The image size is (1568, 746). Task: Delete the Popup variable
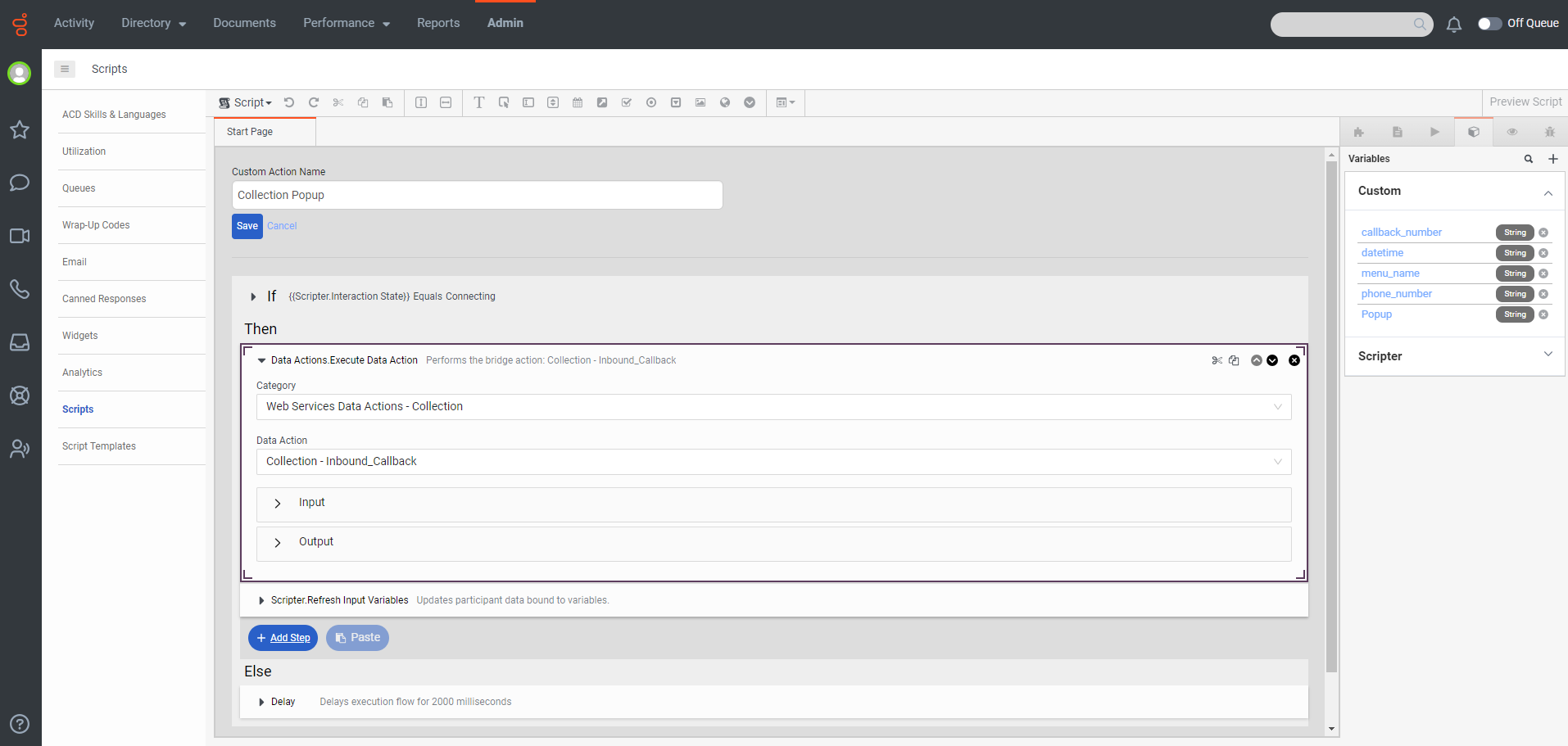click(x=1543, y=314)
